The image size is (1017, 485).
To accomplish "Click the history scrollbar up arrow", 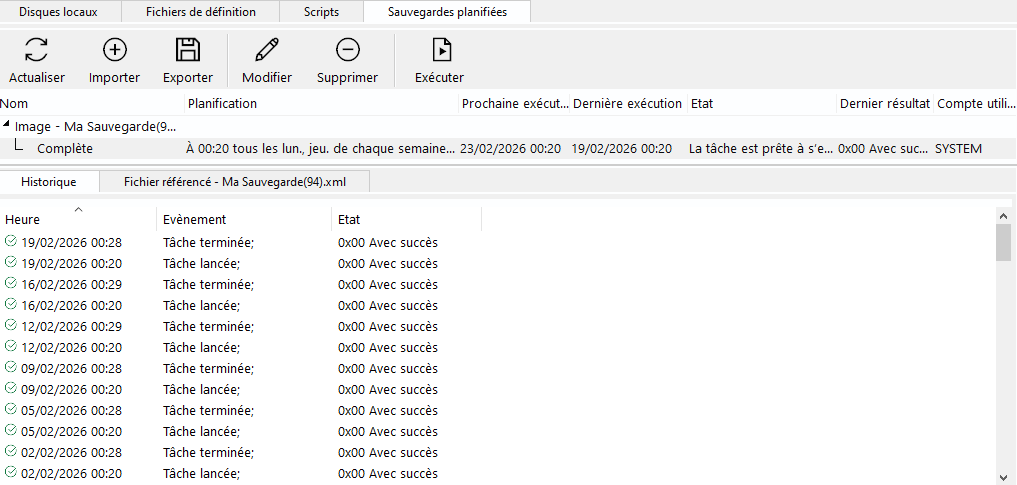I will tap(1003, 216).
